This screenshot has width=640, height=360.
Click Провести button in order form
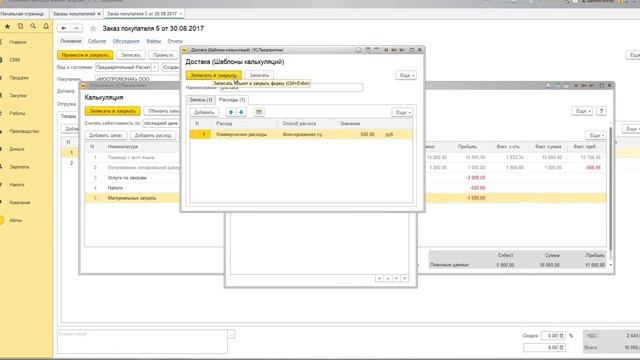163,55
